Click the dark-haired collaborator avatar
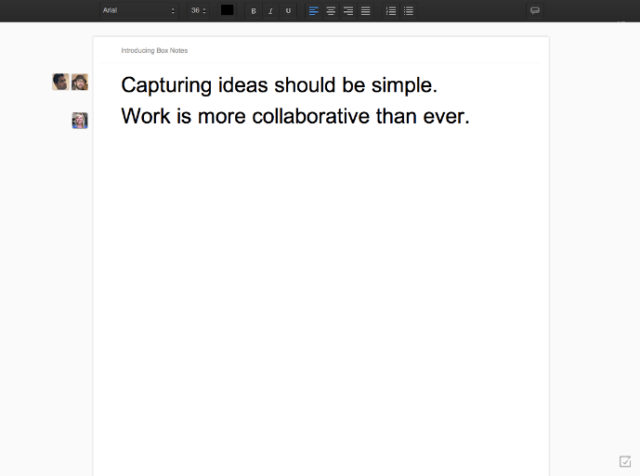 click(x=60, y=82)
